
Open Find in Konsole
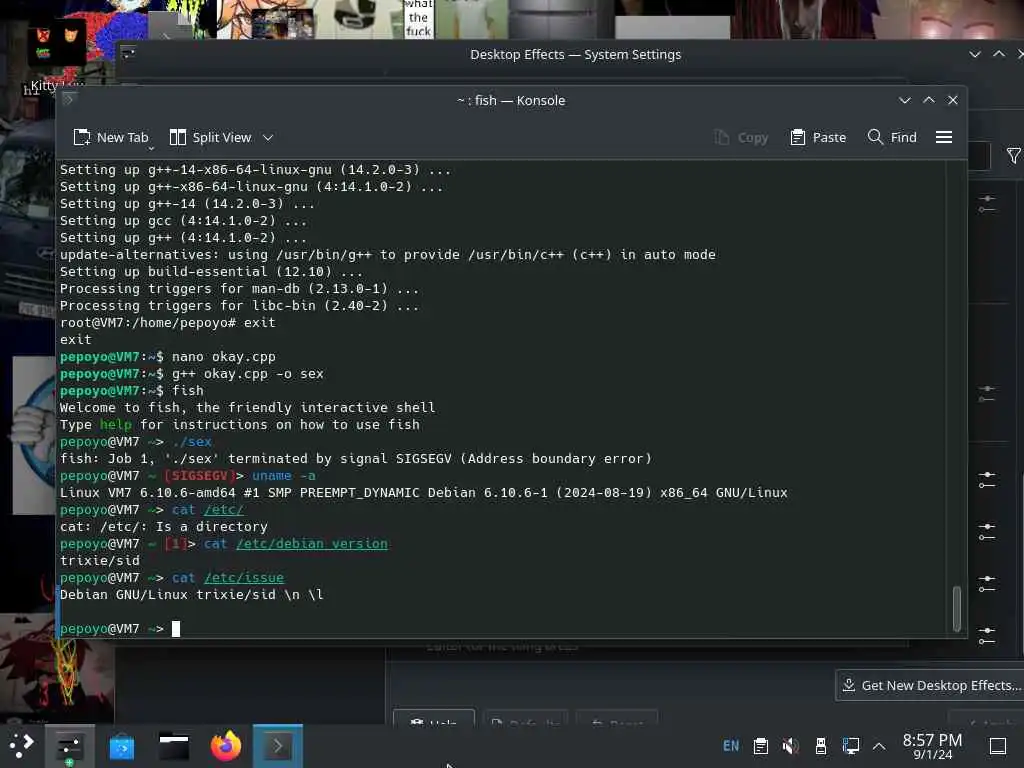pos(891,137)
